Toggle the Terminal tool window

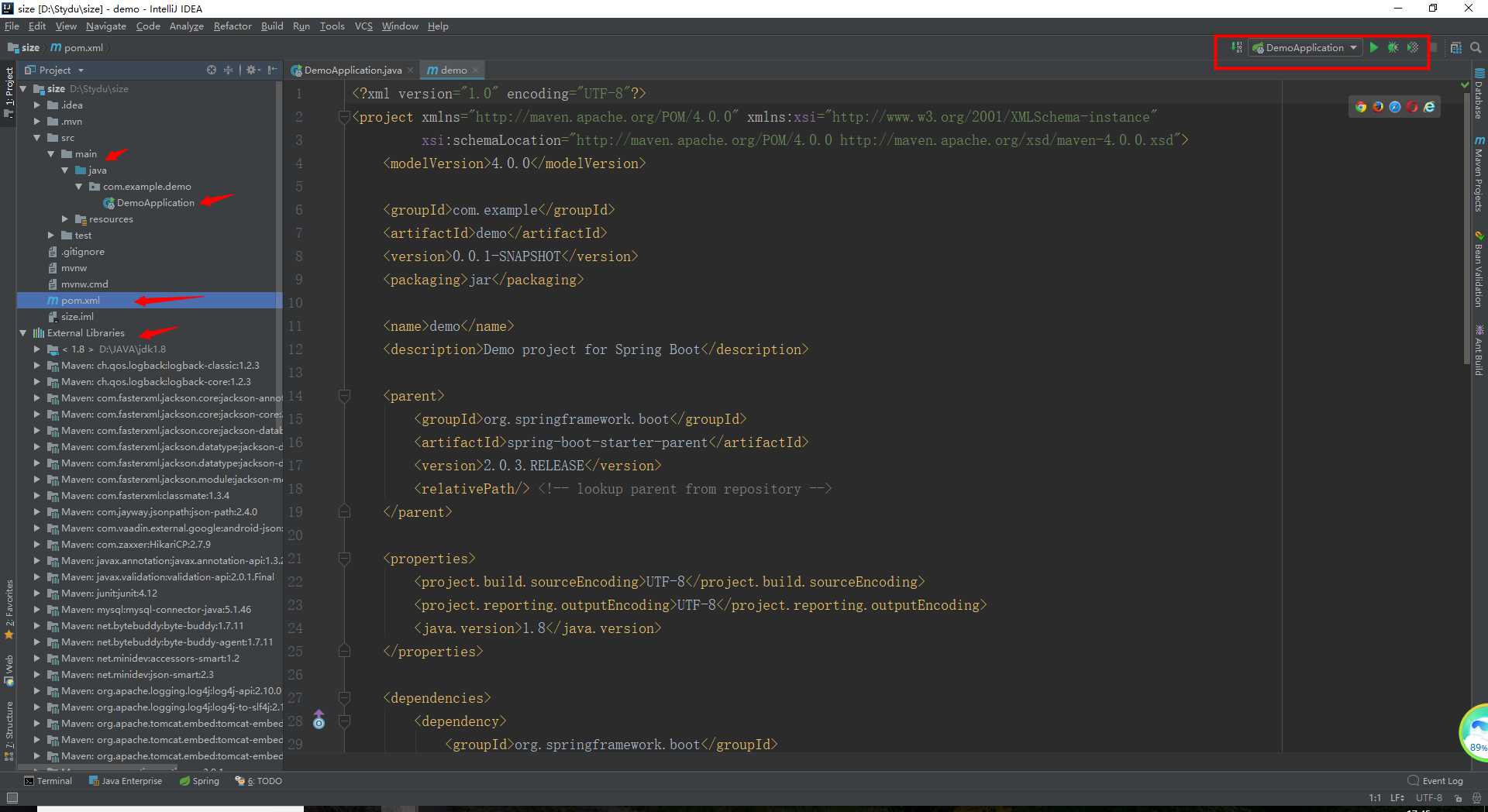click(x=48, y=781)
